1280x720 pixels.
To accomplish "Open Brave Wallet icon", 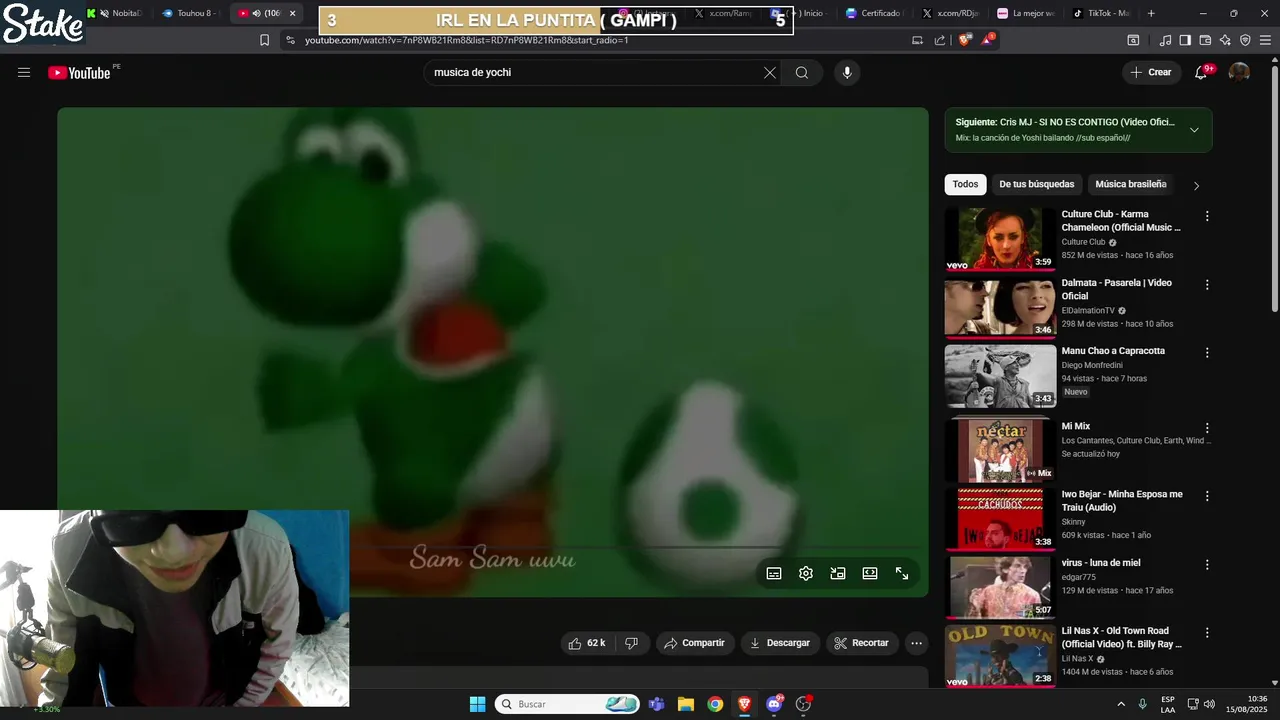I will 1205,40.
